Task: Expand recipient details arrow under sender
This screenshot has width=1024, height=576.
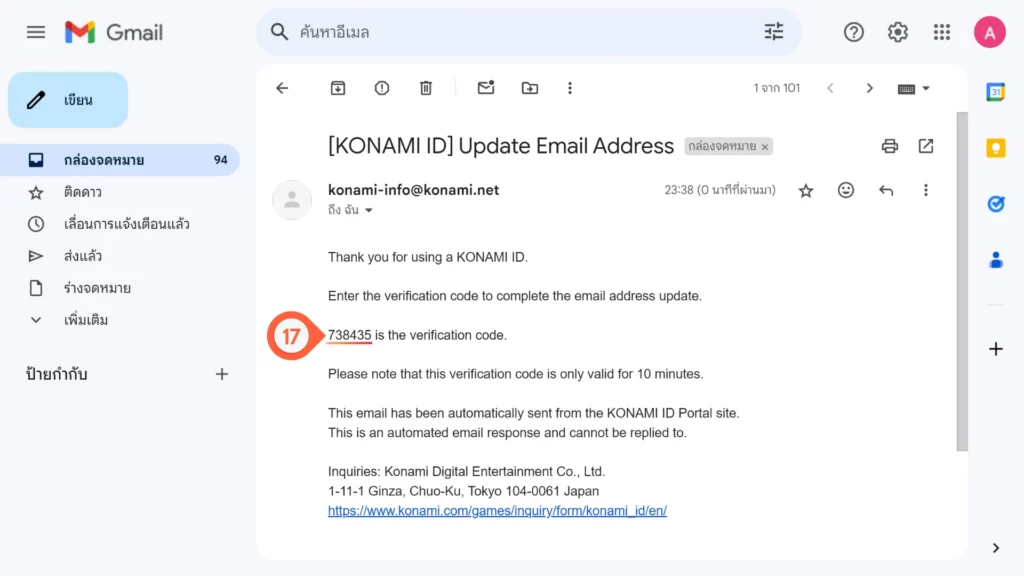Action: [368, 211]
